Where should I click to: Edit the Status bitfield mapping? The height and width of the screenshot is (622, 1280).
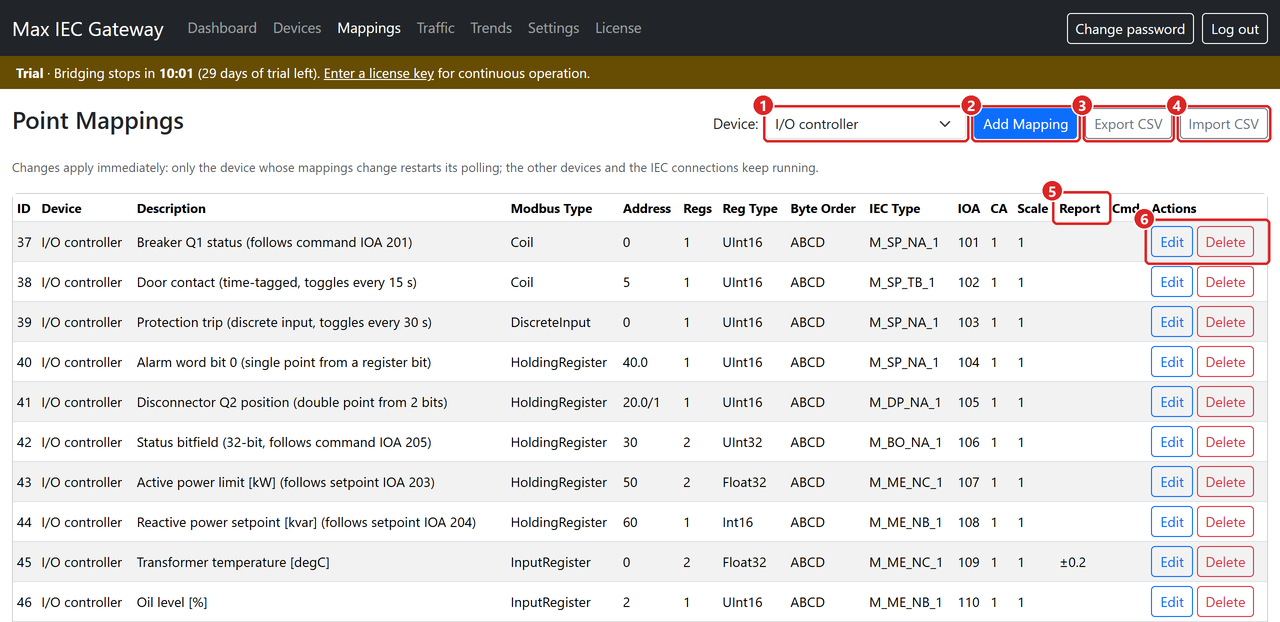[1172, 442]
